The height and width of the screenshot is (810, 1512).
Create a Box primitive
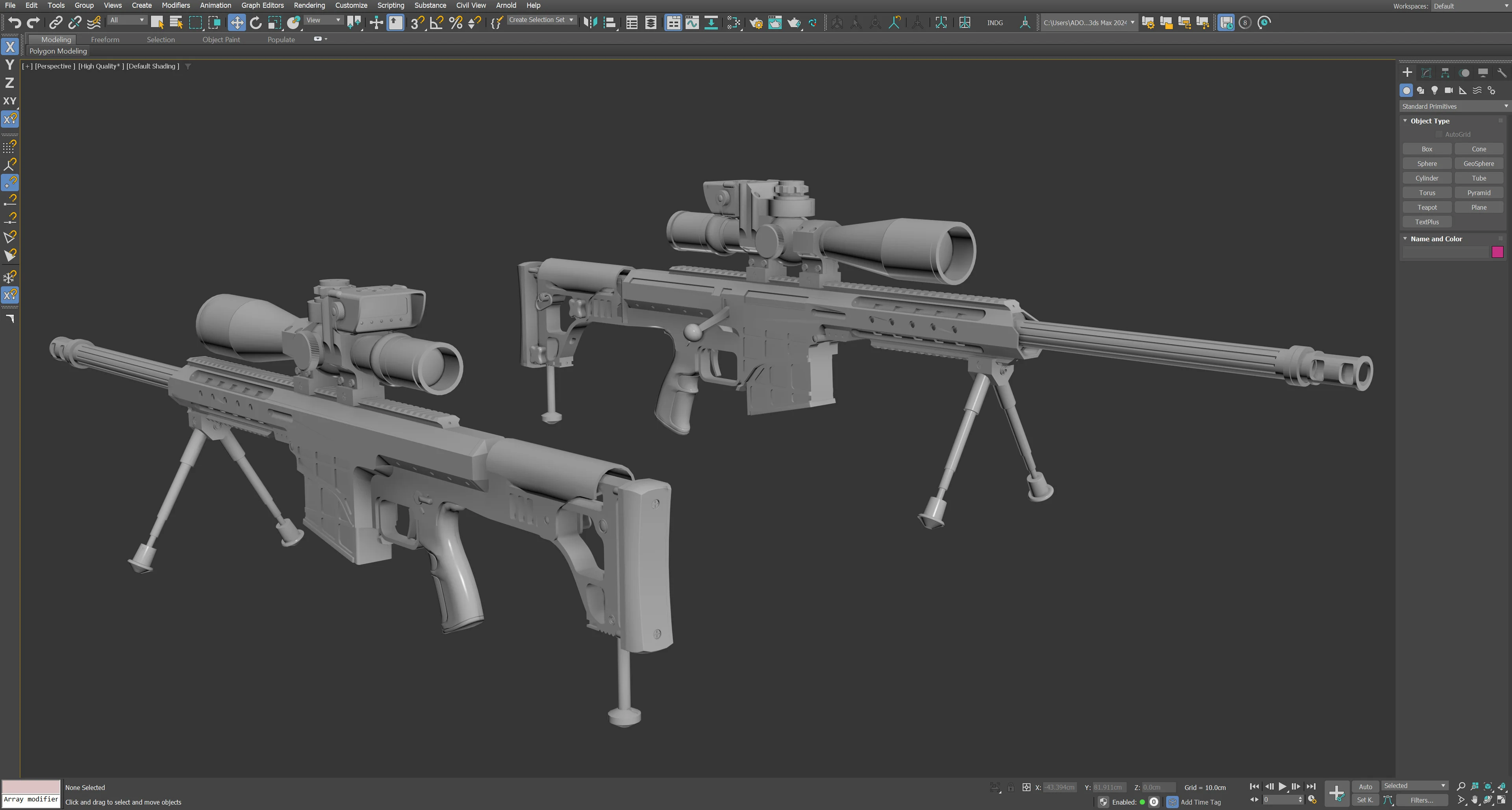[1426, 149]
